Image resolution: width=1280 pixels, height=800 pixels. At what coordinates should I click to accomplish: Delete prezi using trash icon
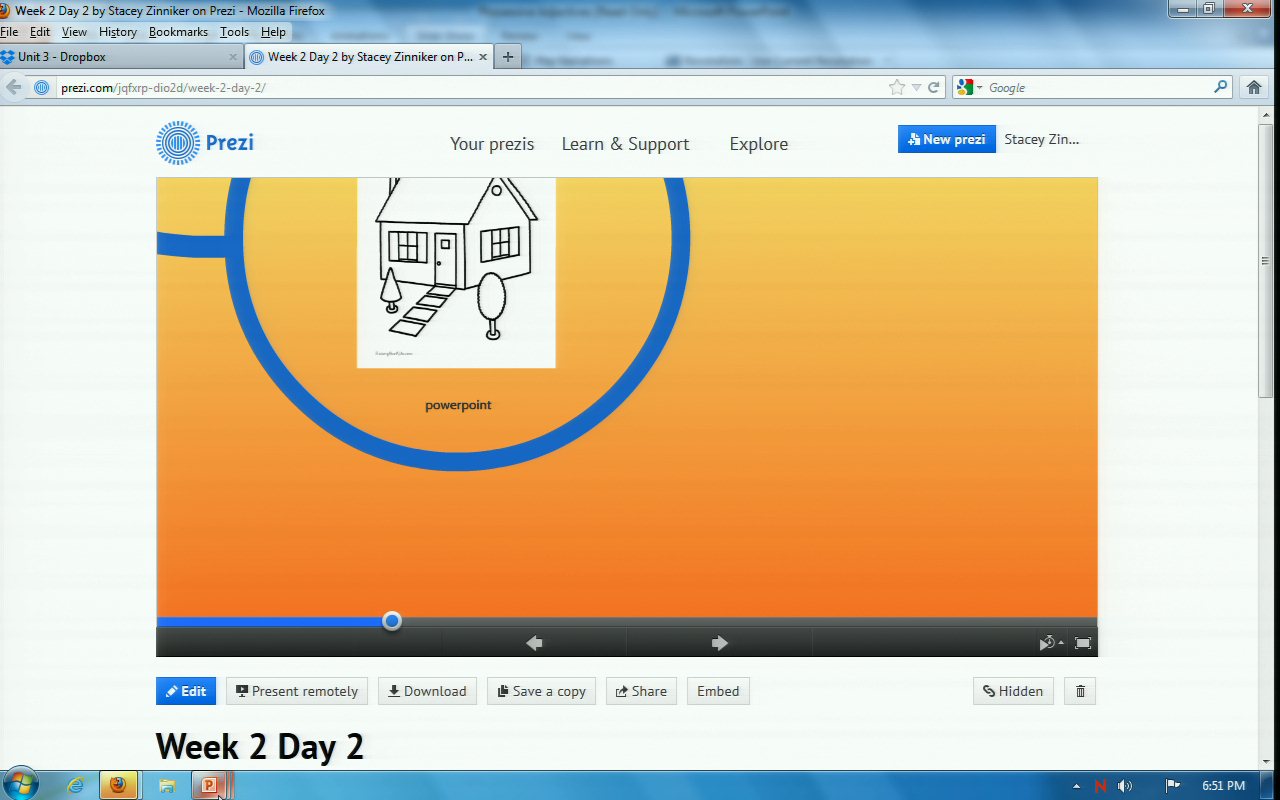pos(1080,691)
